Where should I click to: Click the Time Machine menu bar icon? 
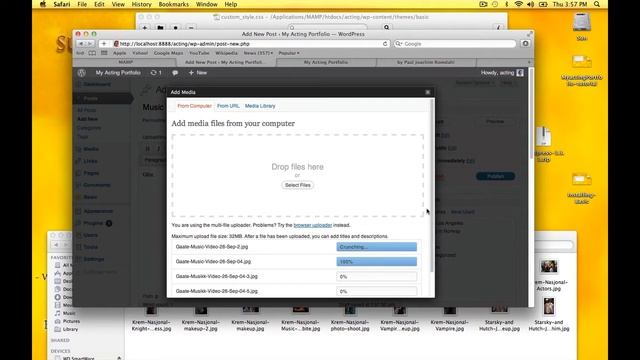click(x=495, y=4)
